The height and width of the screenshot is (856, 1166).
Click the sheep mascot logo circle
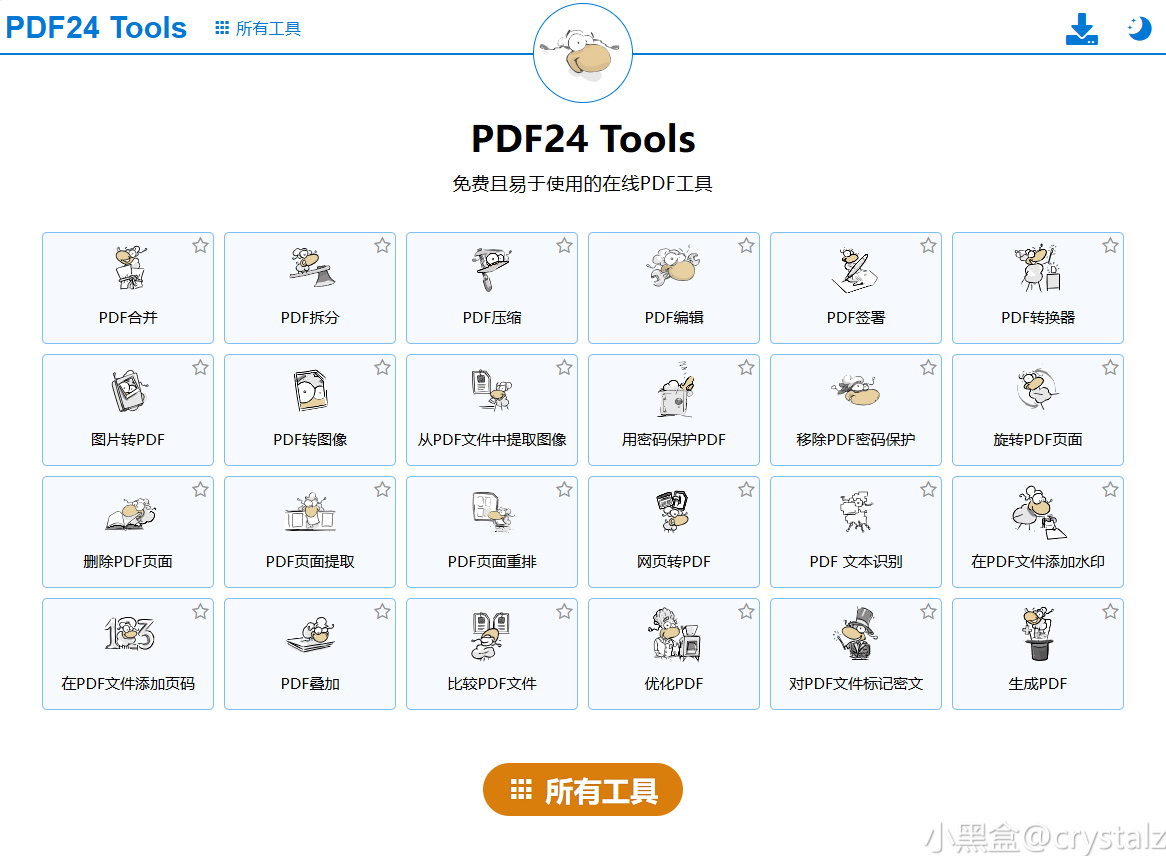tap(583, 53)
